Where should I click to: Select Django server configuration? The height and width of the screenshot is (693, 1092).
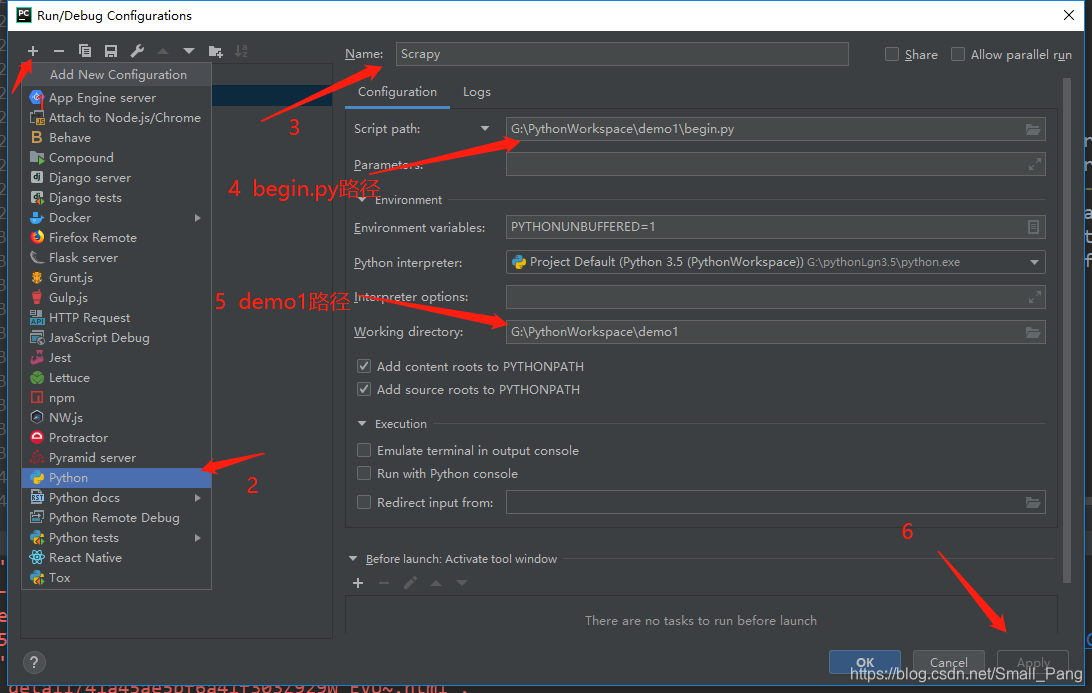[116, 178]
